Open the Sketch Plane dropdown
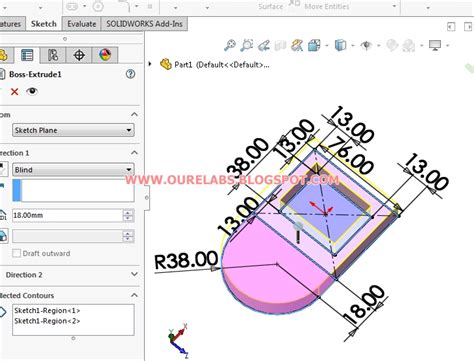Image resolution: width=474 pixels, height=361 pixels. [x=73, y=130]
